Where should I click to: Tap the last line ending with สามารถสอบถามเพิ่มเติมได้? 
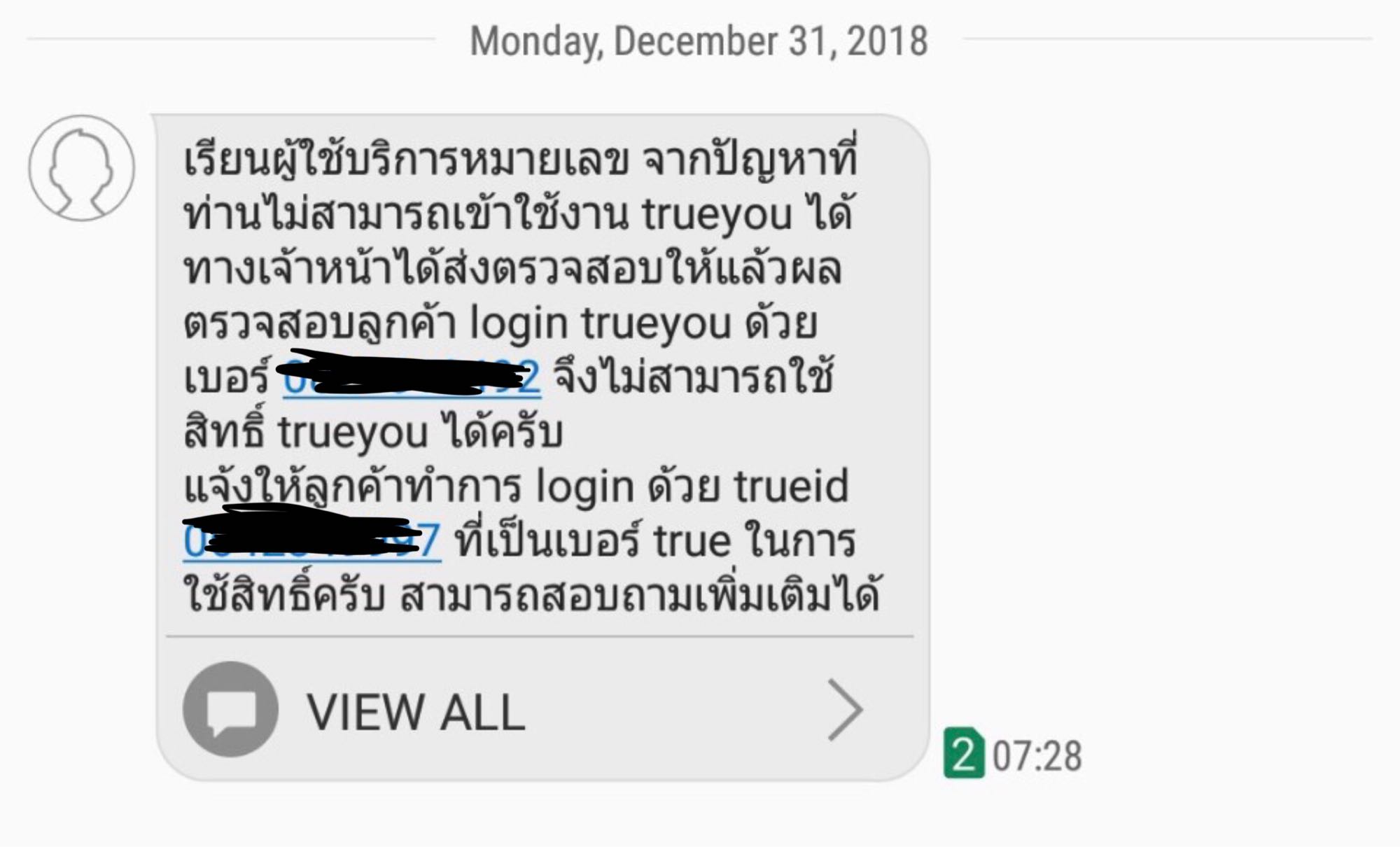[x=531, y=596]
